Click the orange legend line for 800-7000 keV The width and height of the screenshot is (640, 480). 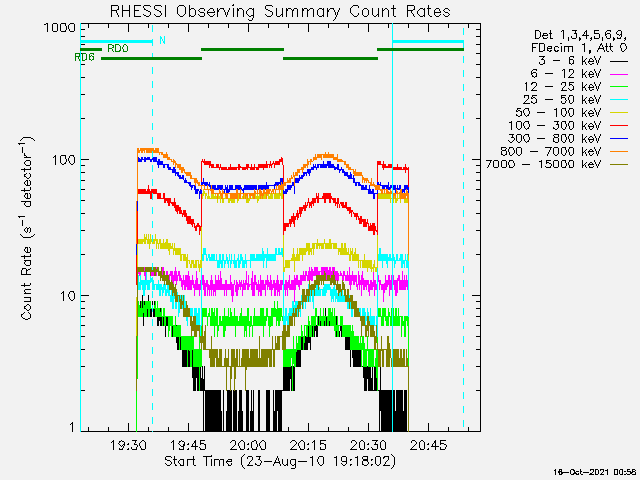coord(619,152)
